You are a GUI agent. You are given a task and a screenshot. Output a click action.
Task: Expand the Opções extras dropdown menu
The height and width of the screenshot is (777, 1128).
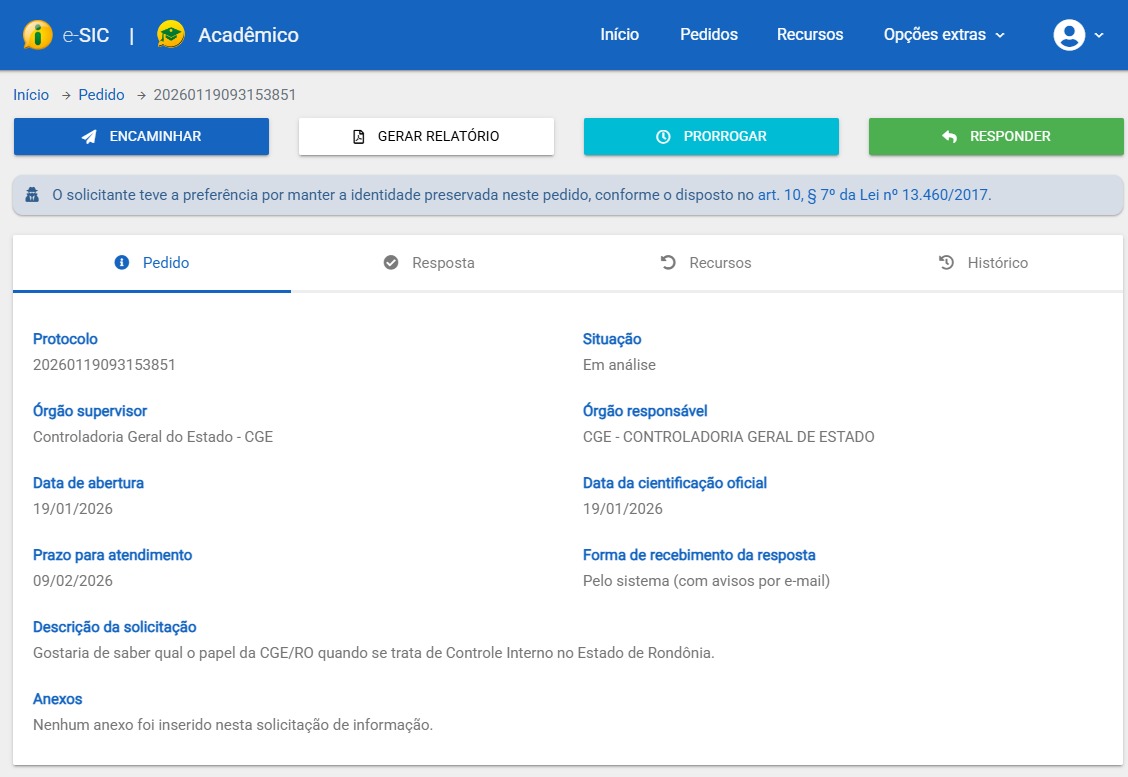coord(944,35)
